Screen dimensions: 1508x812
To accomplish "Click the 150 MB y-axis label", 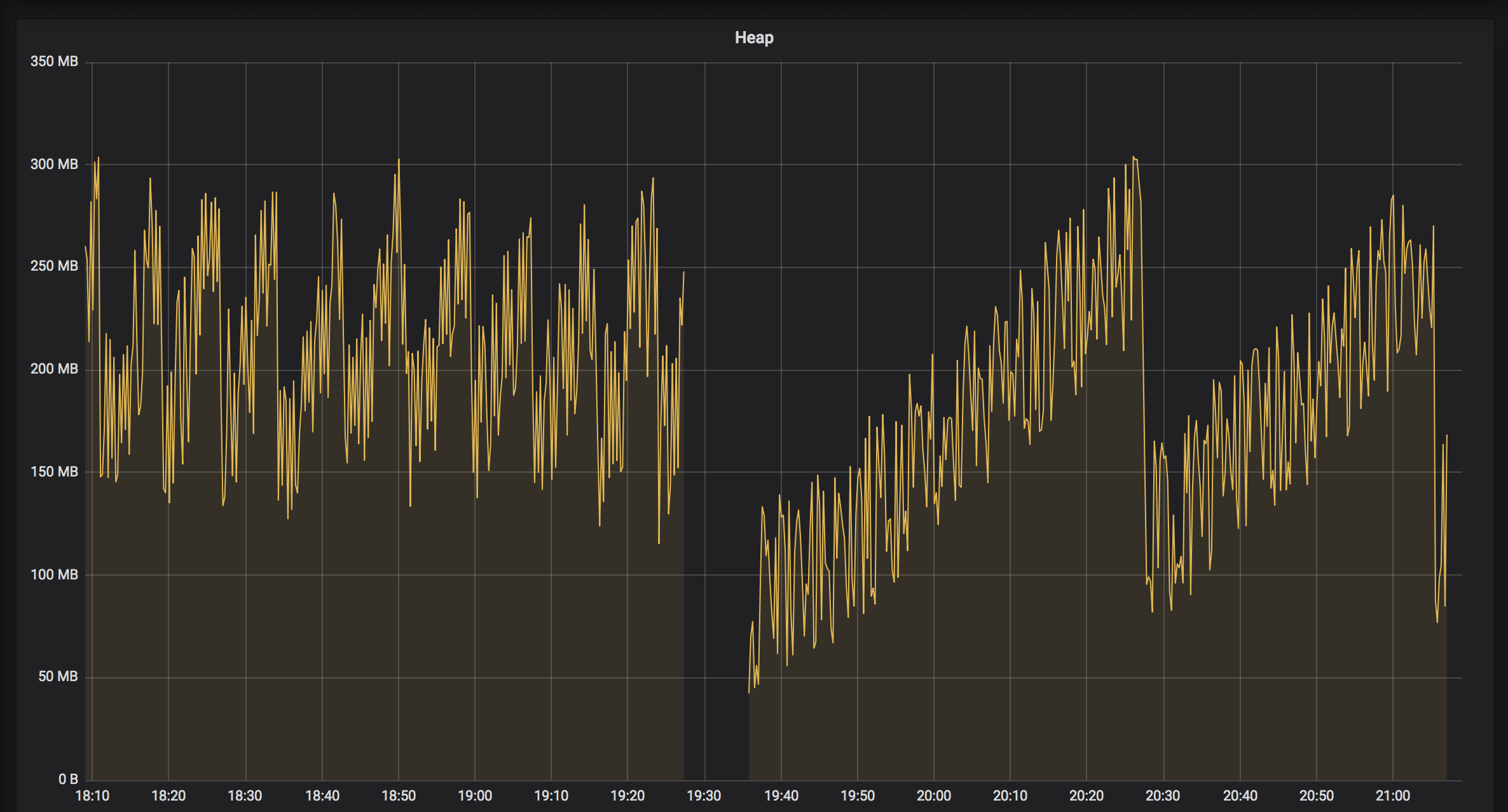I will (55, 472).
